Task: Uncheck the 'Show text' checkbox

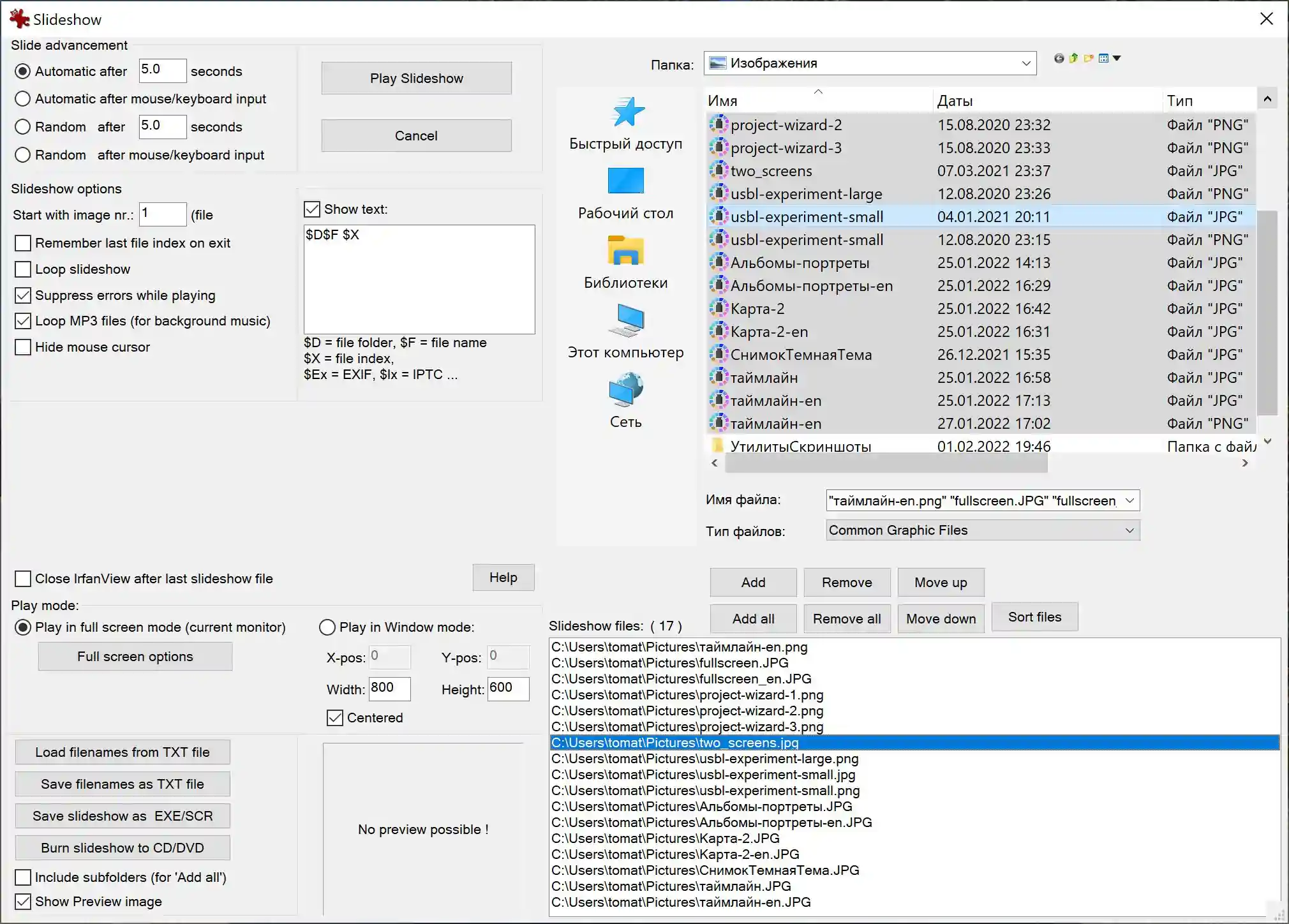Action: (312, 209)
